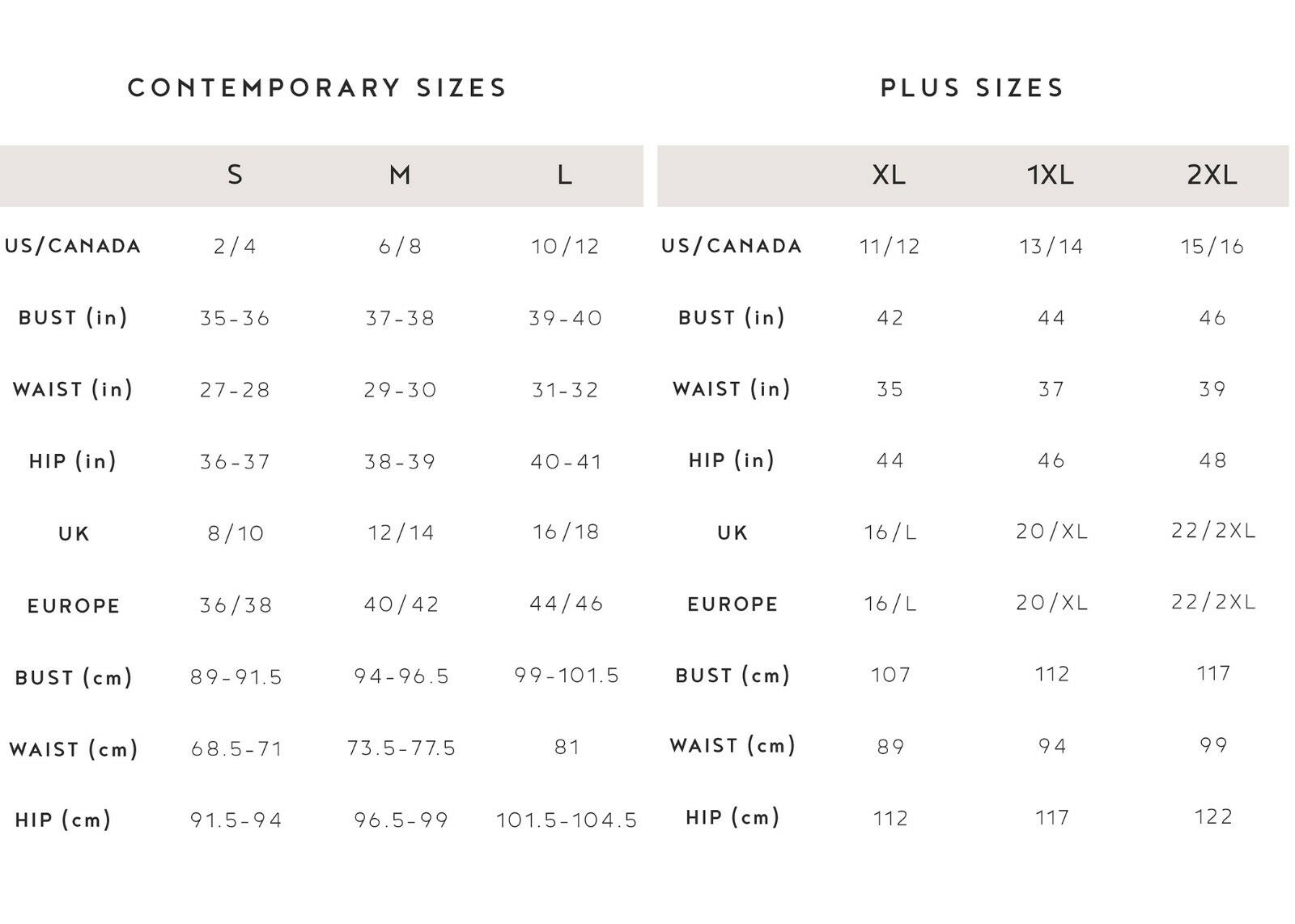Select the S column header
Viewport: 1295px width, 924px height.
235,175
